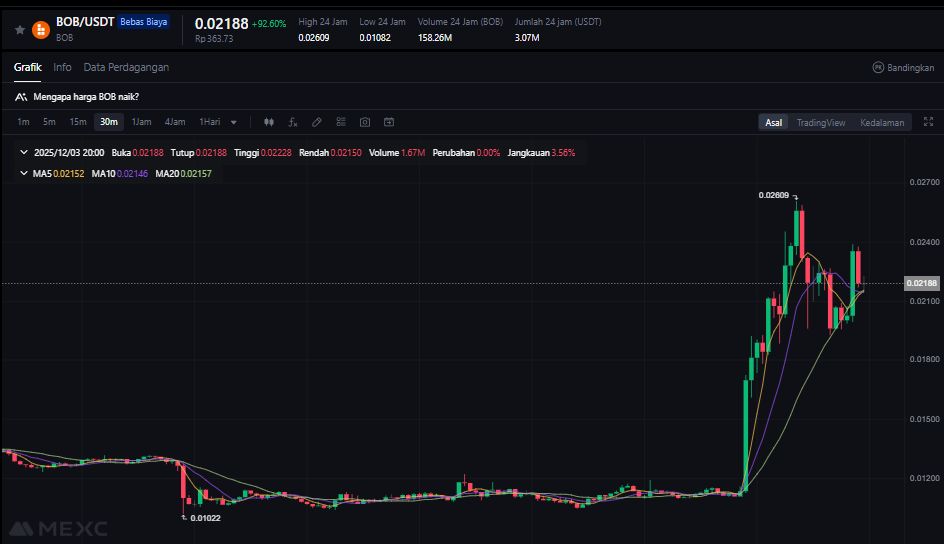The height and width of the screenshot is (544, 944).
Task: Collapse the MA indicator legend row
Action: tap(24, 173)
